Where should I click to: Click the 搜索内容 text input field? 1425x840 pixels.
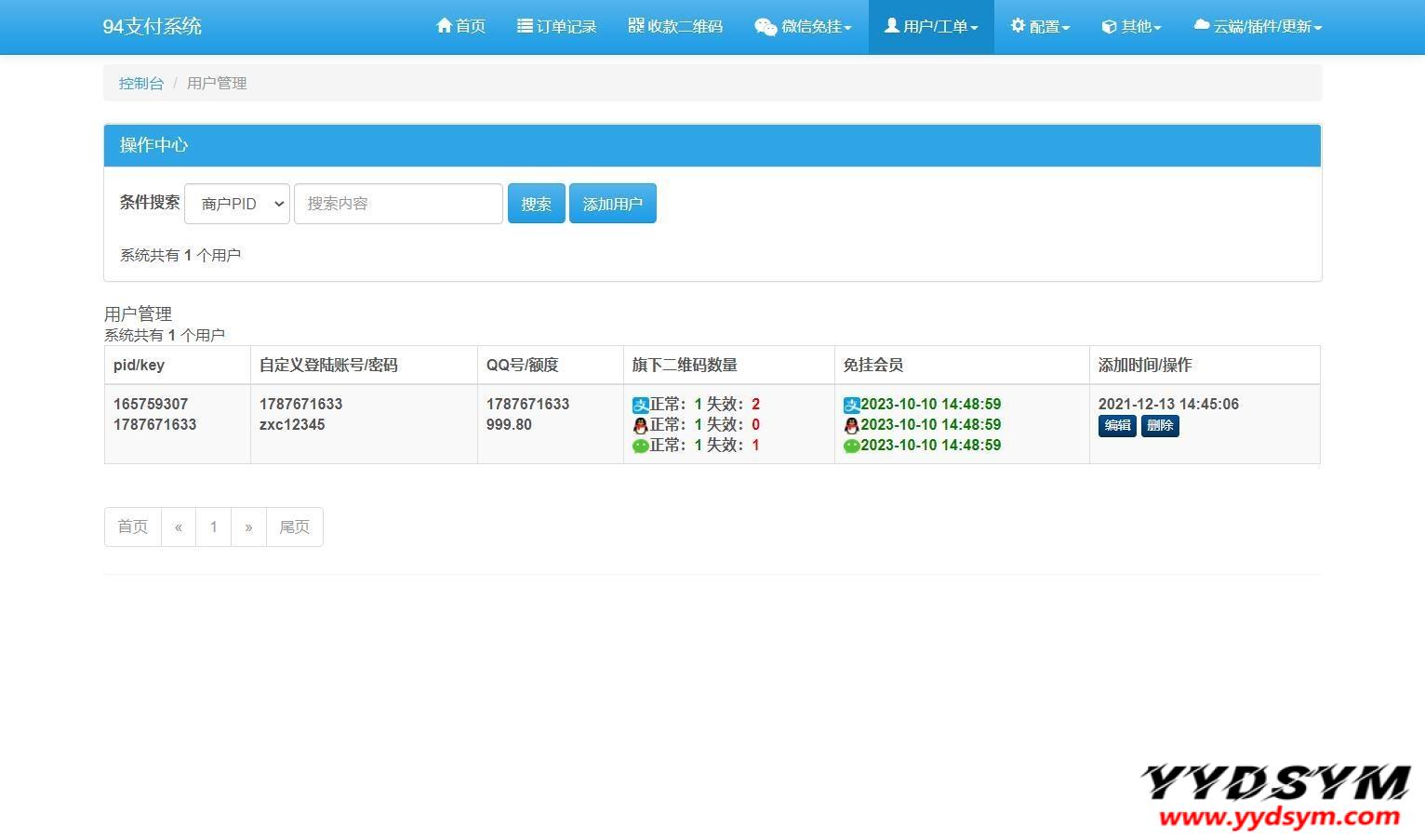(x=398, y=204)
